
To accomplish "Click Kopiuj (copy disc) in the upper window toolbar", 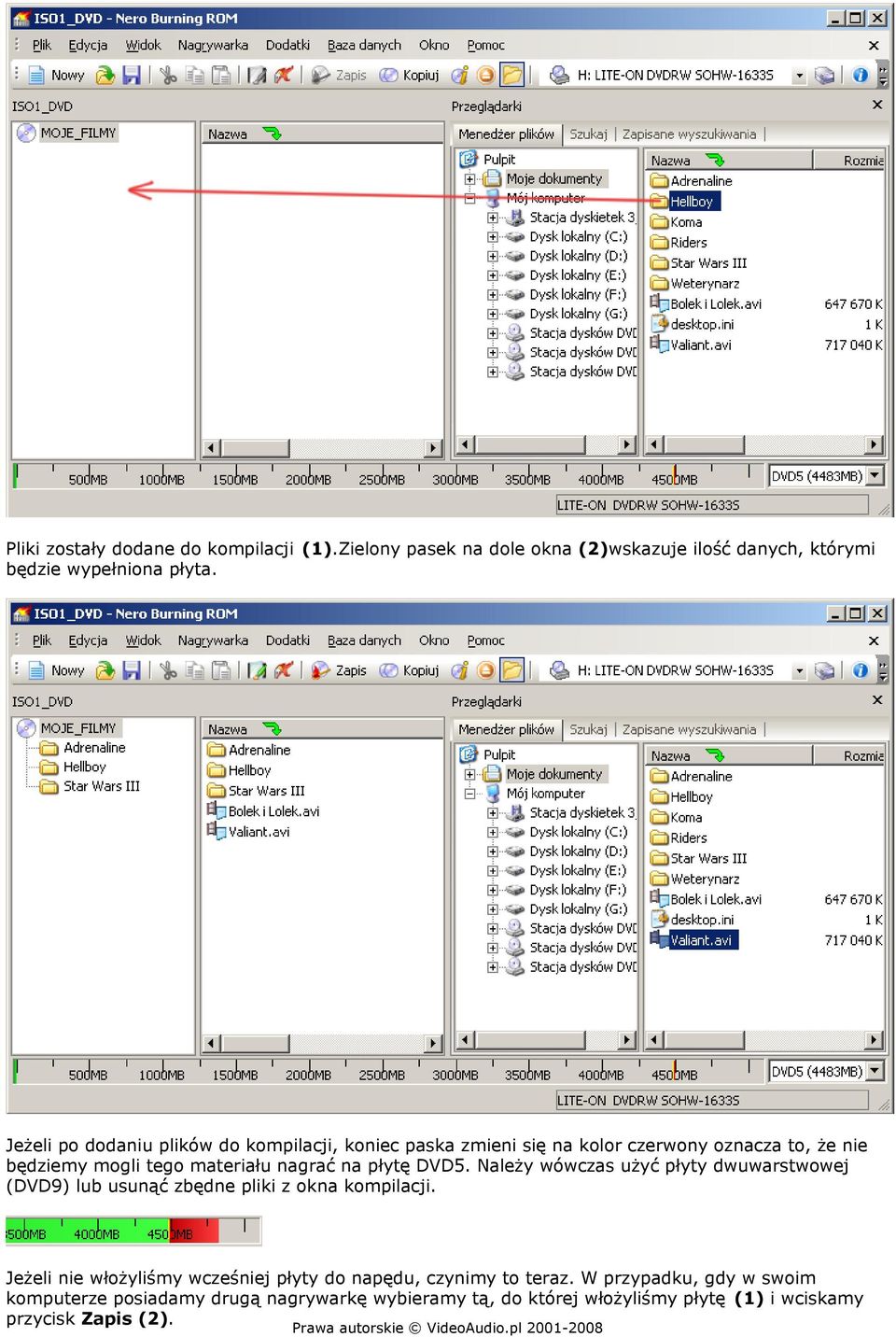I will tap(410, 76).
